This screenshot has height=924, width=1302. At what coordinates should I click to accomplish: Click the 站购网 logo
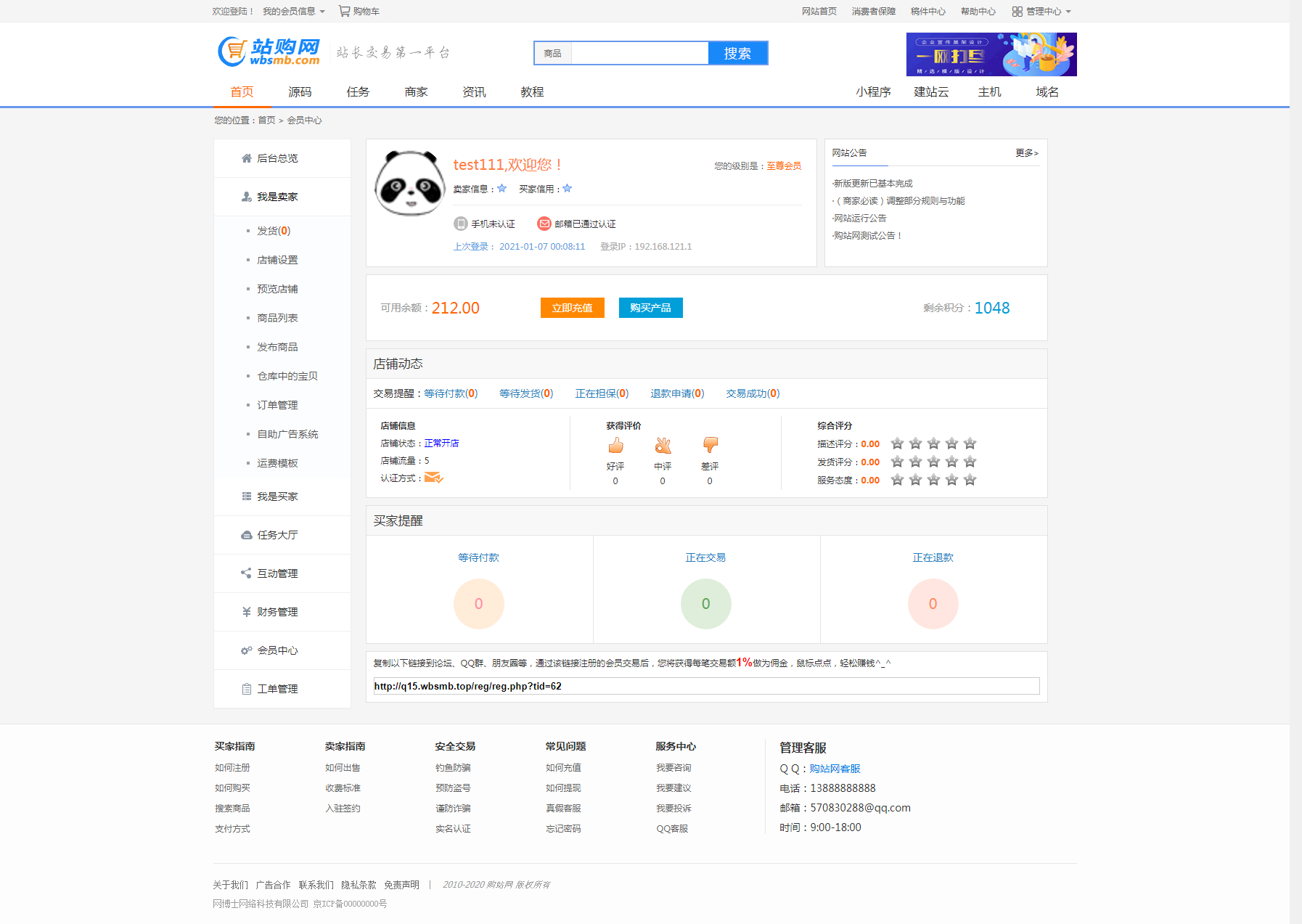(x=269, y=52)
